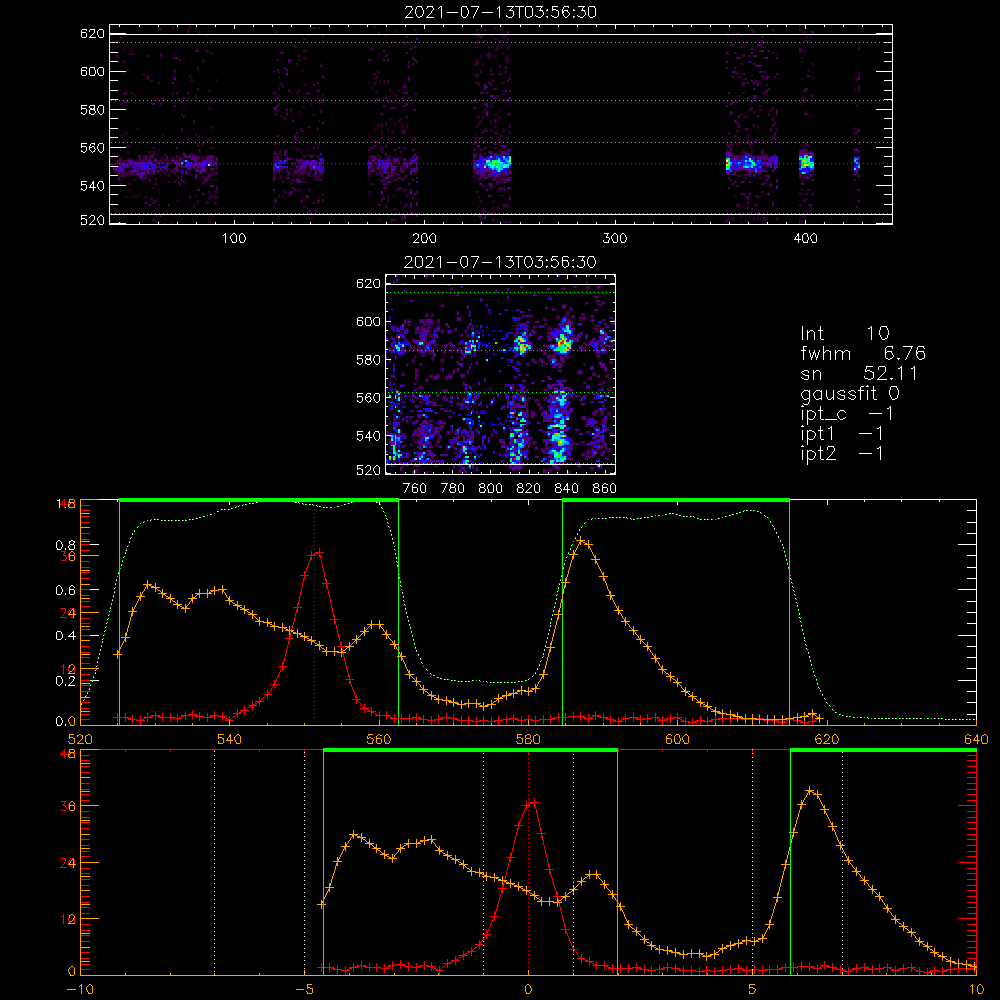Image resolution: width=1000 pixels, height=1000 pixels.
Task: Select the 'Int 10' readout text
Action: pyautogui.click(x=844, y=333)
